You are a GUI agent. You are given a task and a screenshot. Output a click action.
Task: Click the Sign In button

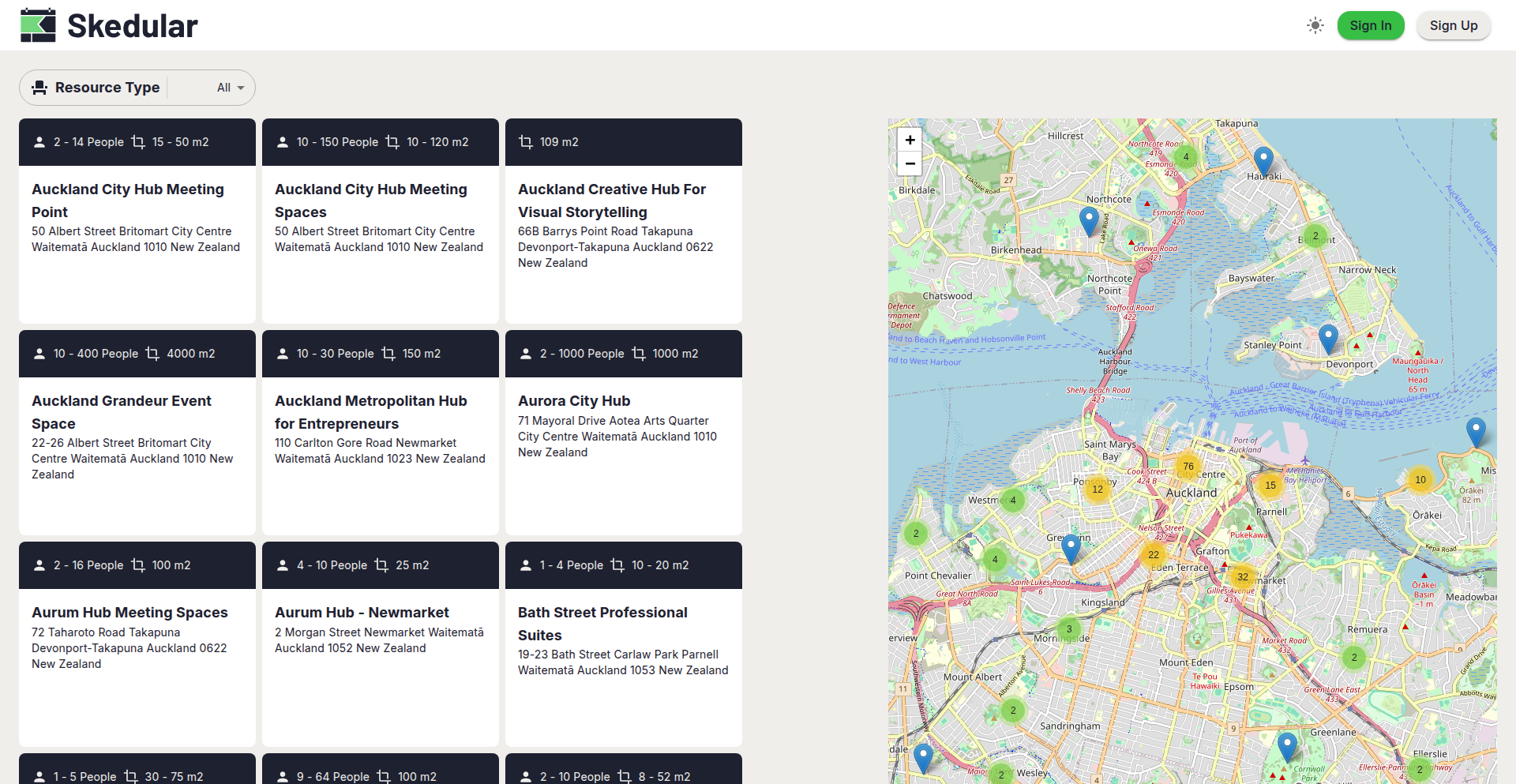pyautogui.click(x=1370, y=25)
